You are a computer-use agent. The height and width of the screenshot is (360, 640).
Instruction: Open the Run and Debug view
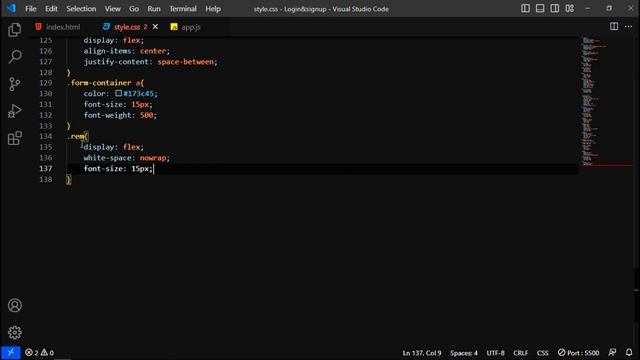coord(15,111)
